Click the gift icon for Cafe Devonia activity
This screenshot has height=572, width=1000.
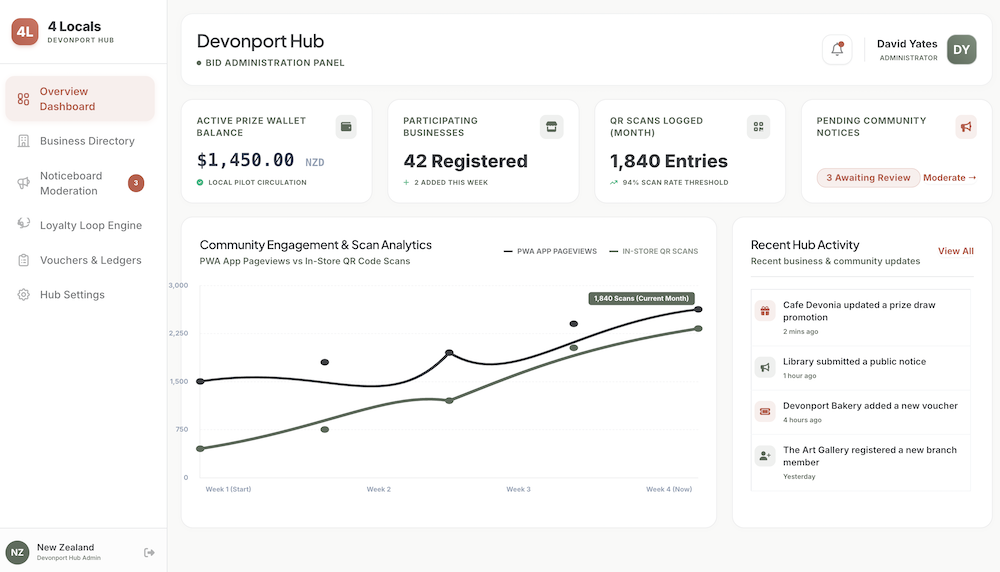[765, 311]
